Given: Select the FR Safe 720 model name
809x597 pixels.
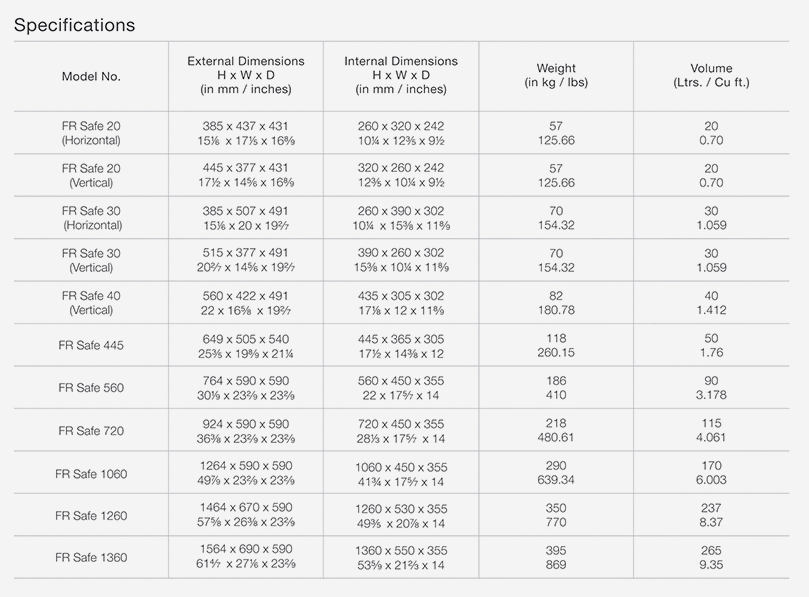Looking at the screenshot, I should (x=91, y=431).
